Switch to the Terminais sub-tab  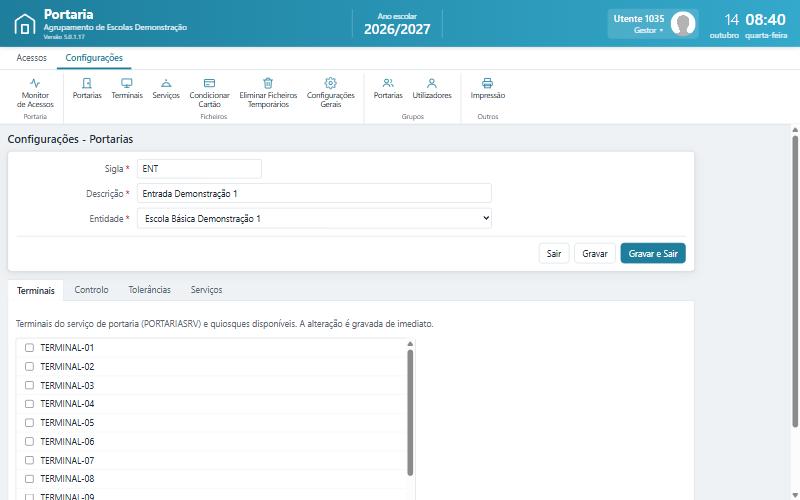[x=36, y=290]
